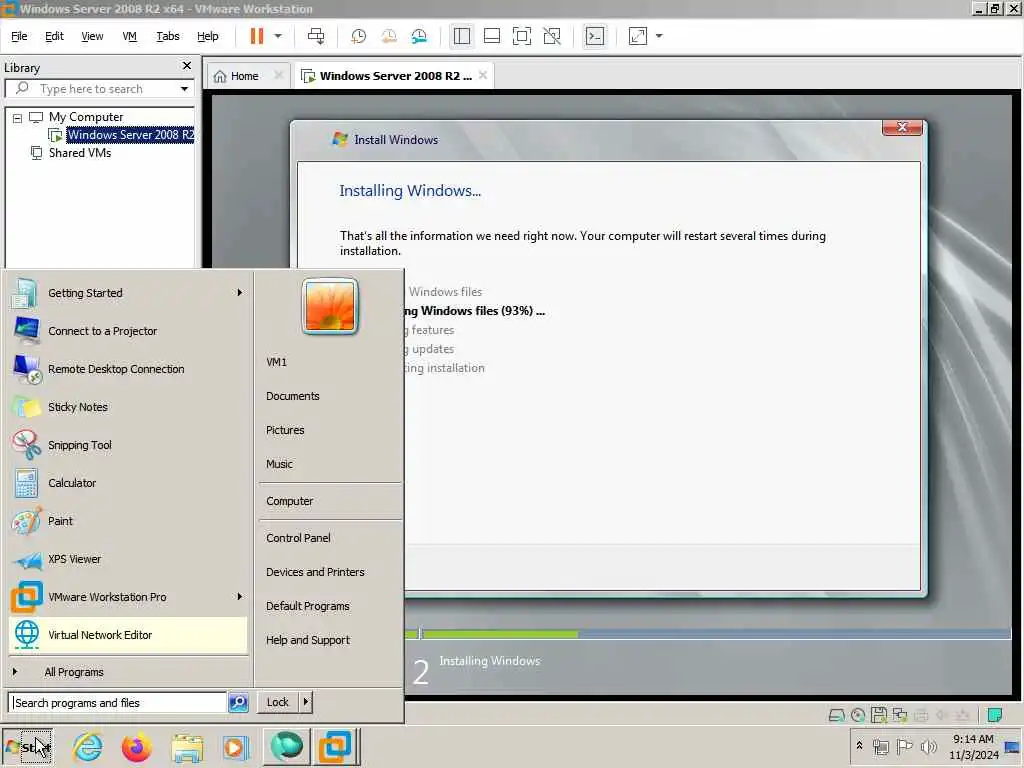The image size is (1024, 768).
Task: Click the Search programs and files box
Action: [x=118, y=703]
